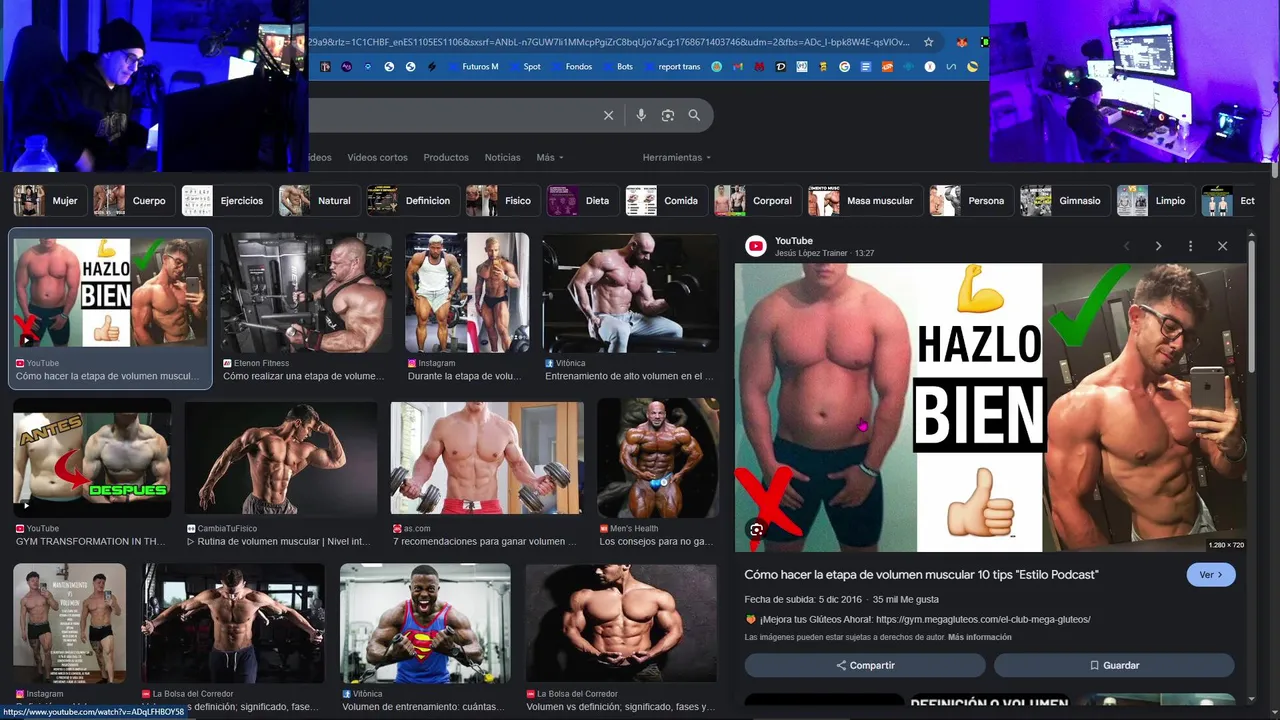Screen dimensions: 1280x720
Task: Open the MetaMask fox extension icon
Action: pos(962,42)
